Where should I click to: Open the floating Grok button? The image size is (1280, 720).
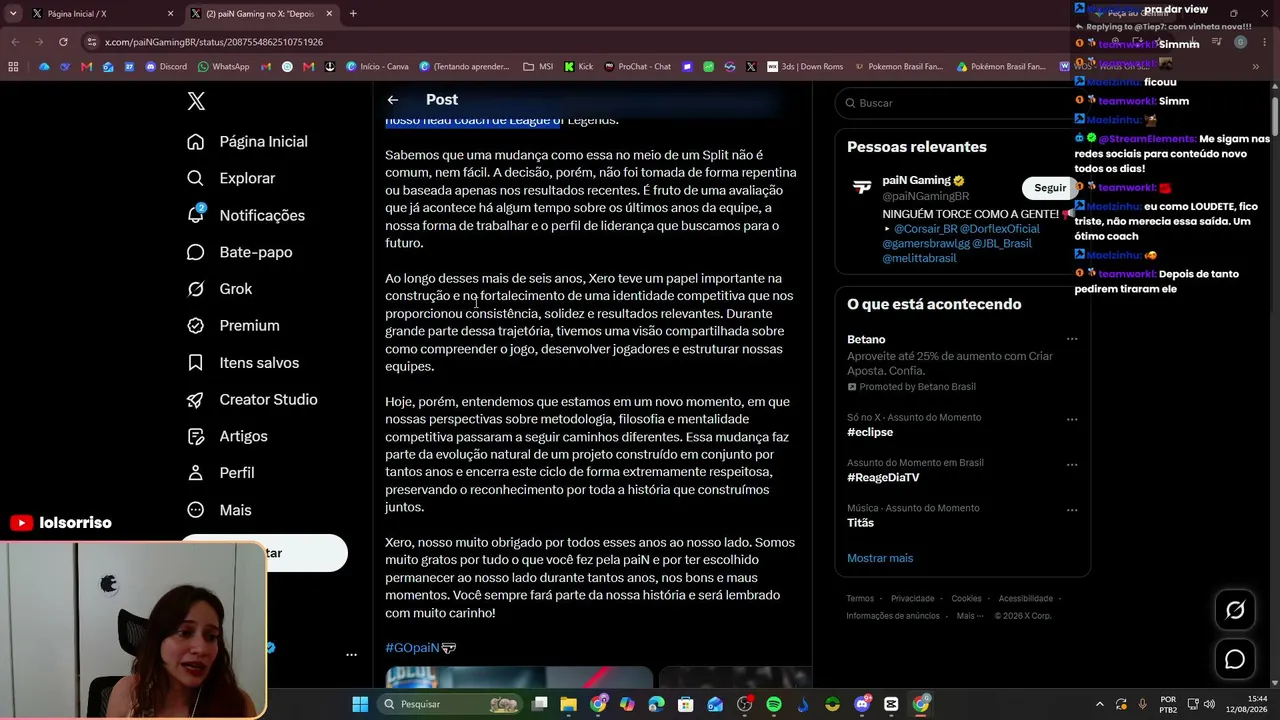tap(1235, 610)
